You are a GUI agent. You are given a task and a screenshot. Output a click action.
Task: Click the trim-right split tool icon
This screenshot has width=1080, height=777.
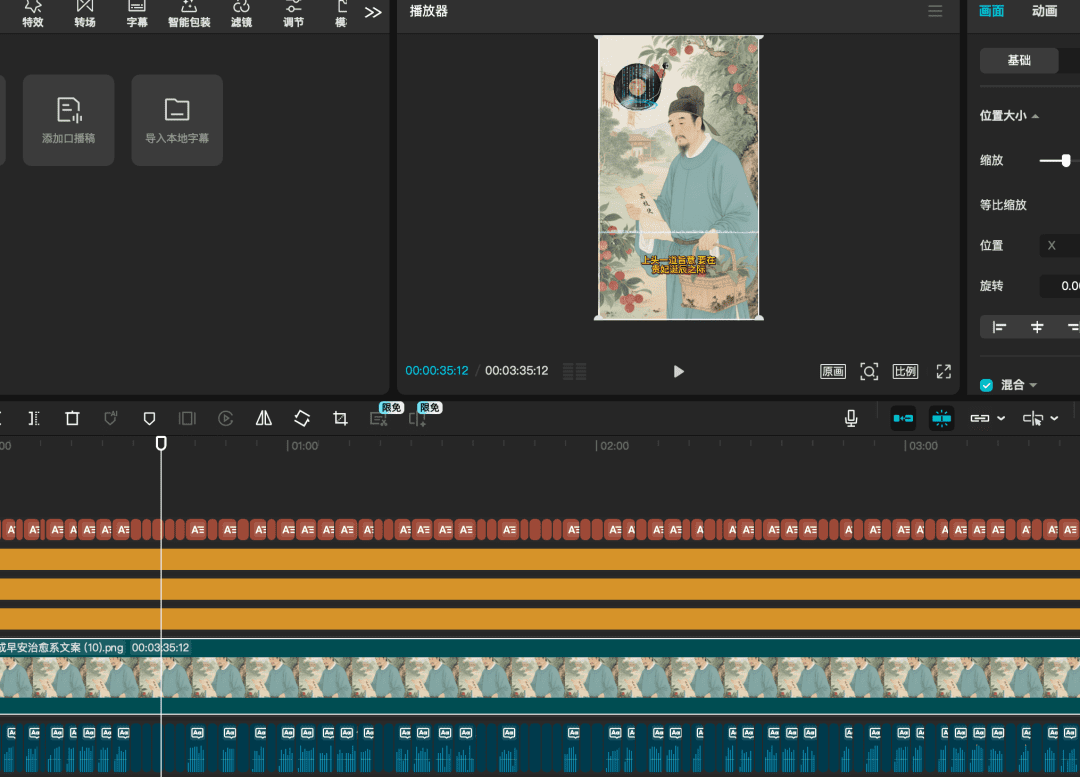click(34, 418)
